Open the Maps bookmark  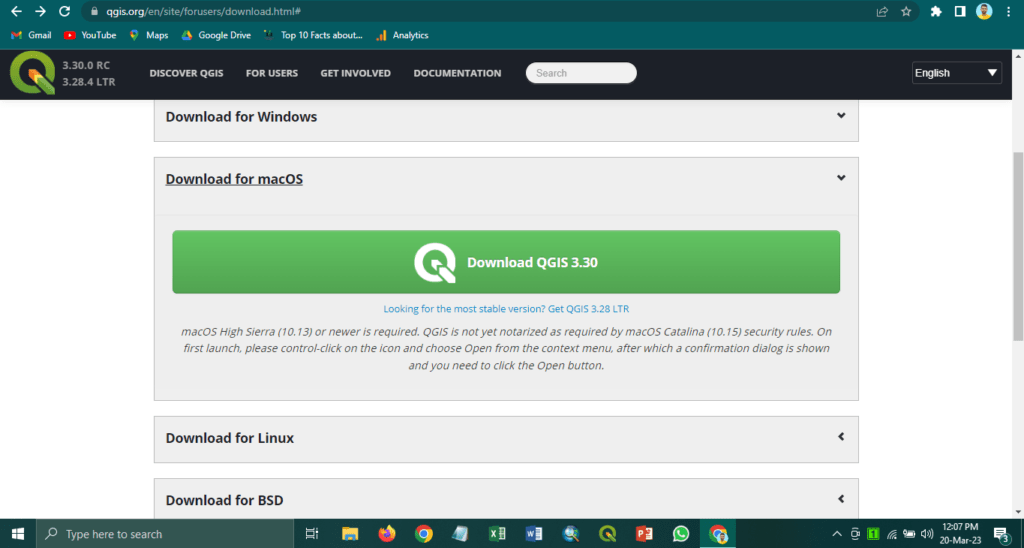coord(149,35)
